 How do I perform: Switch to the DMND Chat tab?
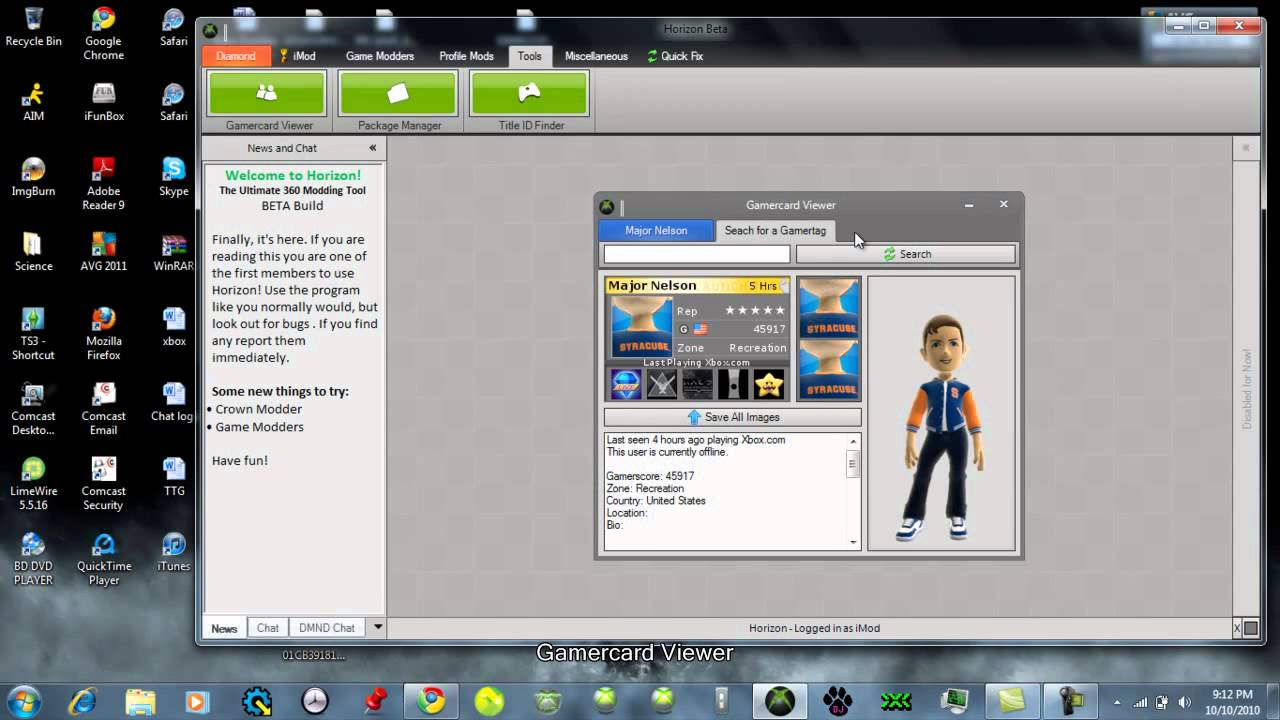pyautogui.click(x=327, y=628)
